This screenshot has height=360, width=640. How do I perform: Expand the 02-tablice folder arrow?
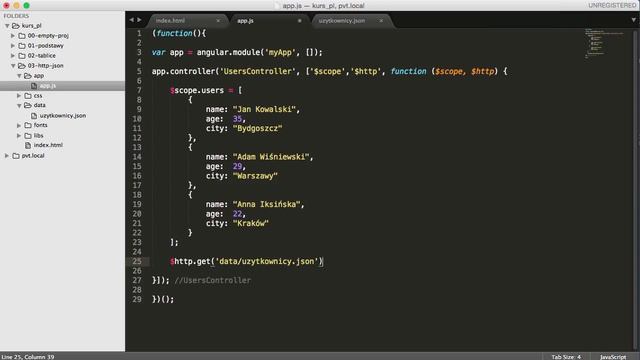tap(13, 56)
